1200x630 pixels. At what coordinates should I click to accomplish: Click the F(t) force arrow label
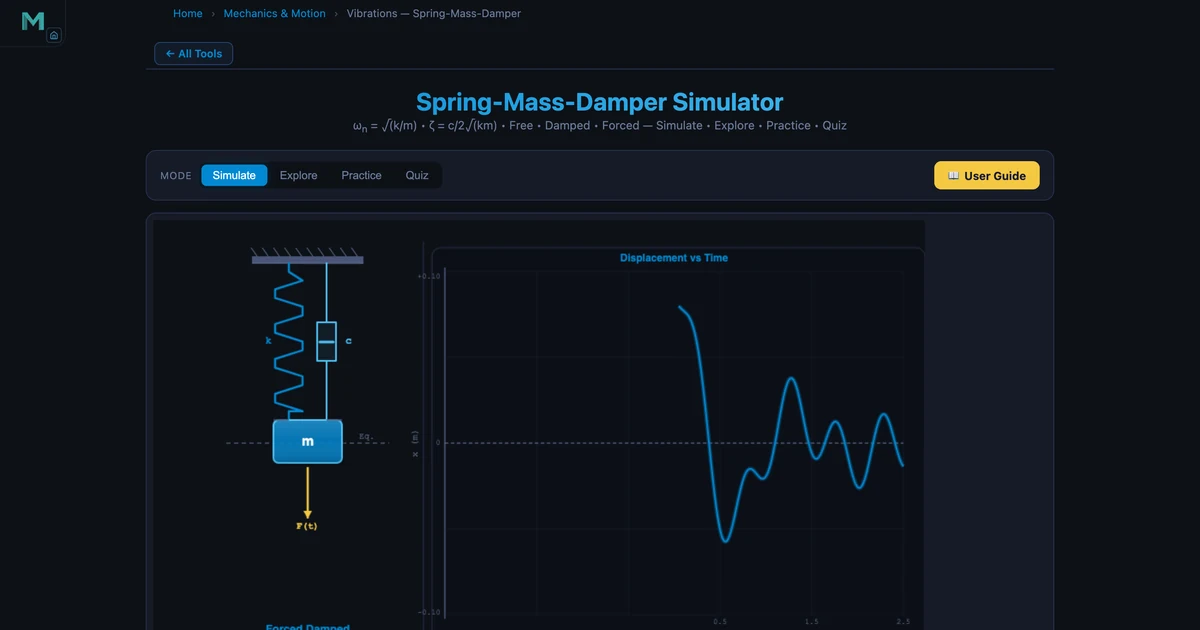pos(307,526)
